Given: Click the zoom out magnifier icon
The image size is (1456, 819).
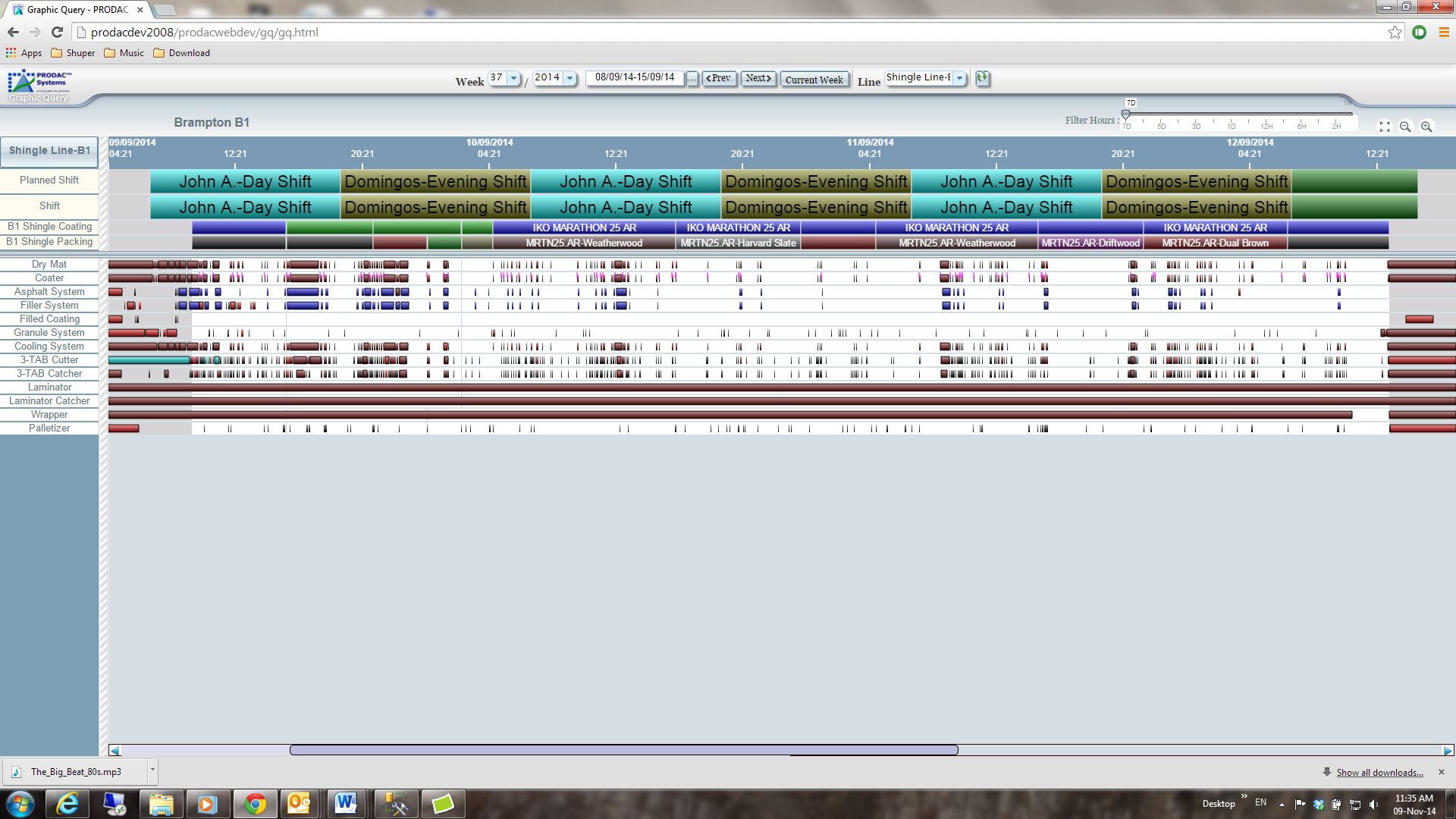Looking at the screenshot, I should [x=1405, y=127].
